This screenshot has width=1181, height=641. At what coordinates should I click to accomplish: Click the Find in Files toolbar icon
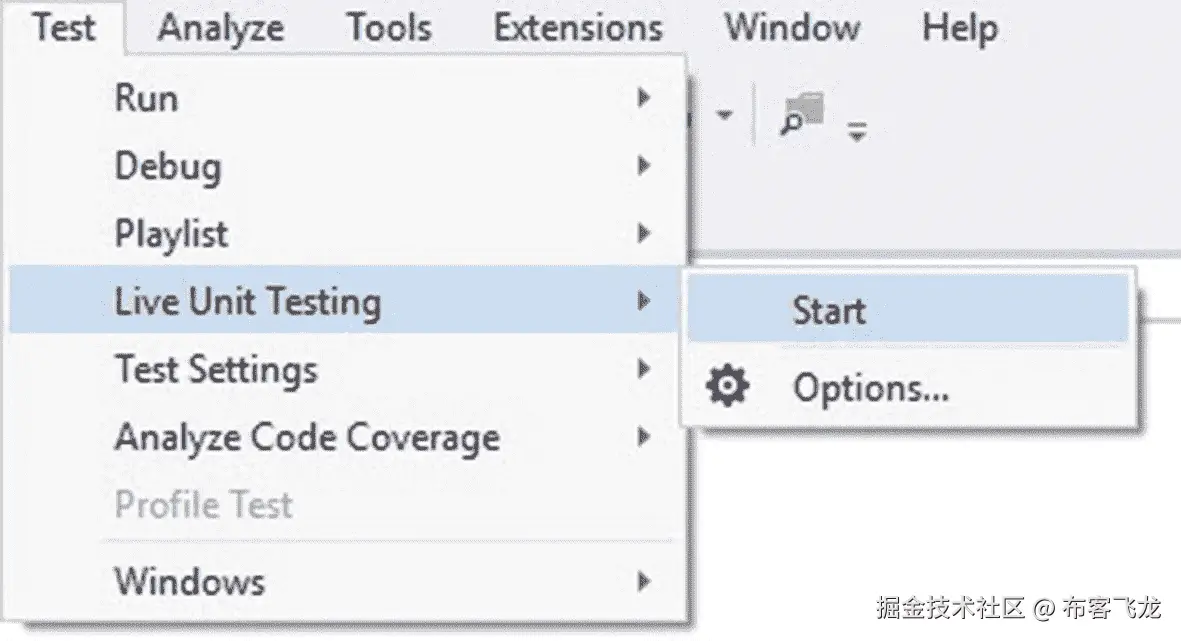click(x=801, y=115)
